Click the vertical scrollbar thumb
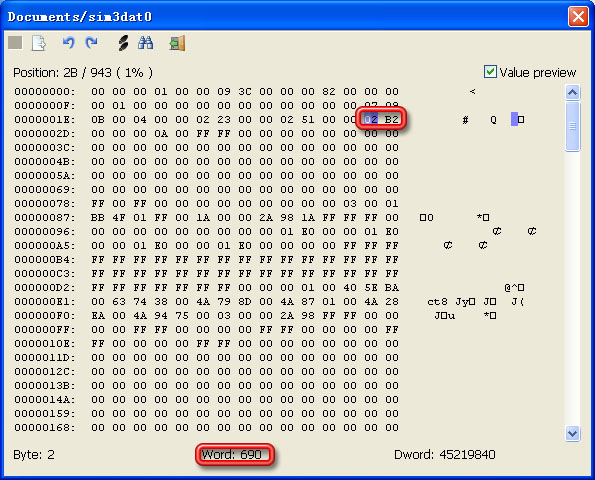Image resolution: width=595 pixels, height=480 pixels. (572, 126)
